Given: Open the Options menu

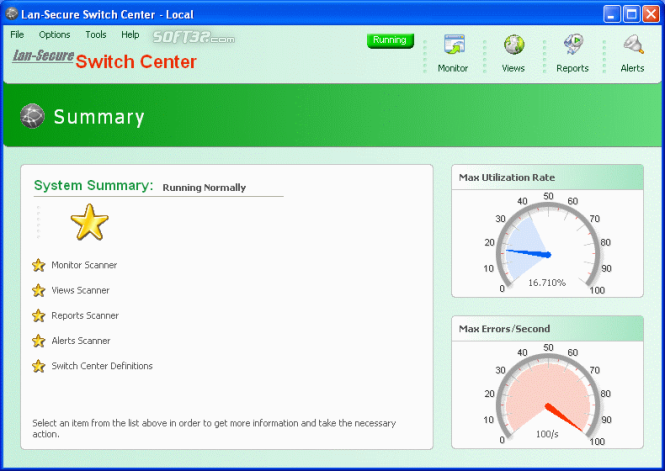Looking at the screenshot, I should pos(54,35).
